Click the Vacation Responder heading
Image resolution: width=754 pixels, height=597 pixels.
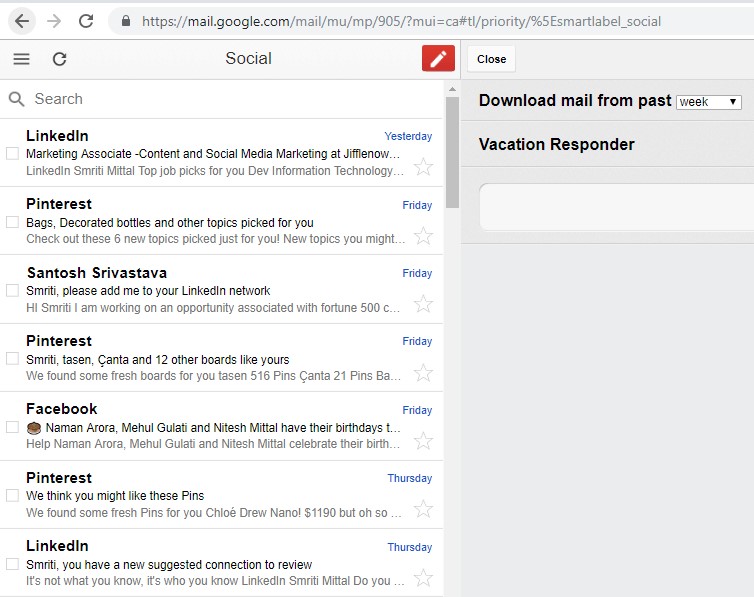click(556, 144)
